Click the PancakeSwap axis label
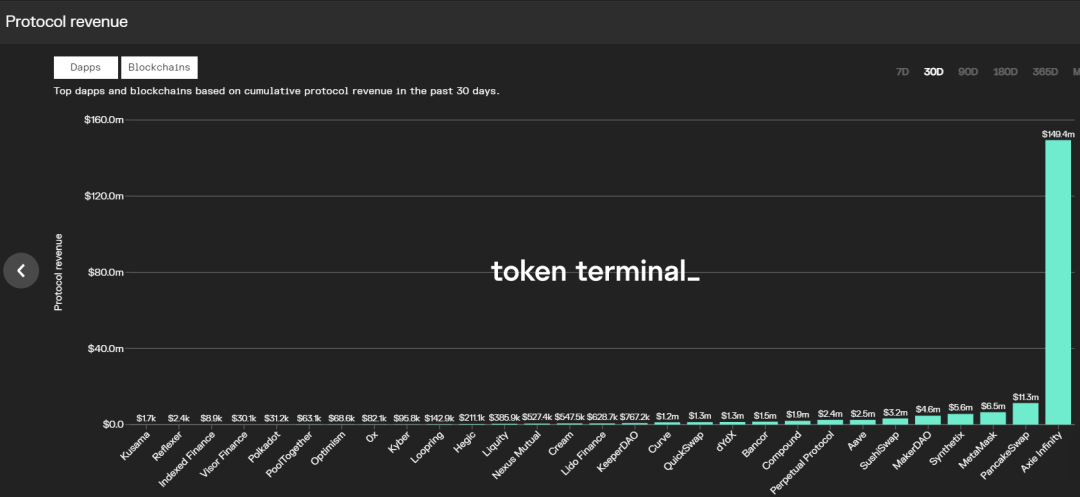The width and height of the screenshot is (1080, 497). [x=1014, y=453]
